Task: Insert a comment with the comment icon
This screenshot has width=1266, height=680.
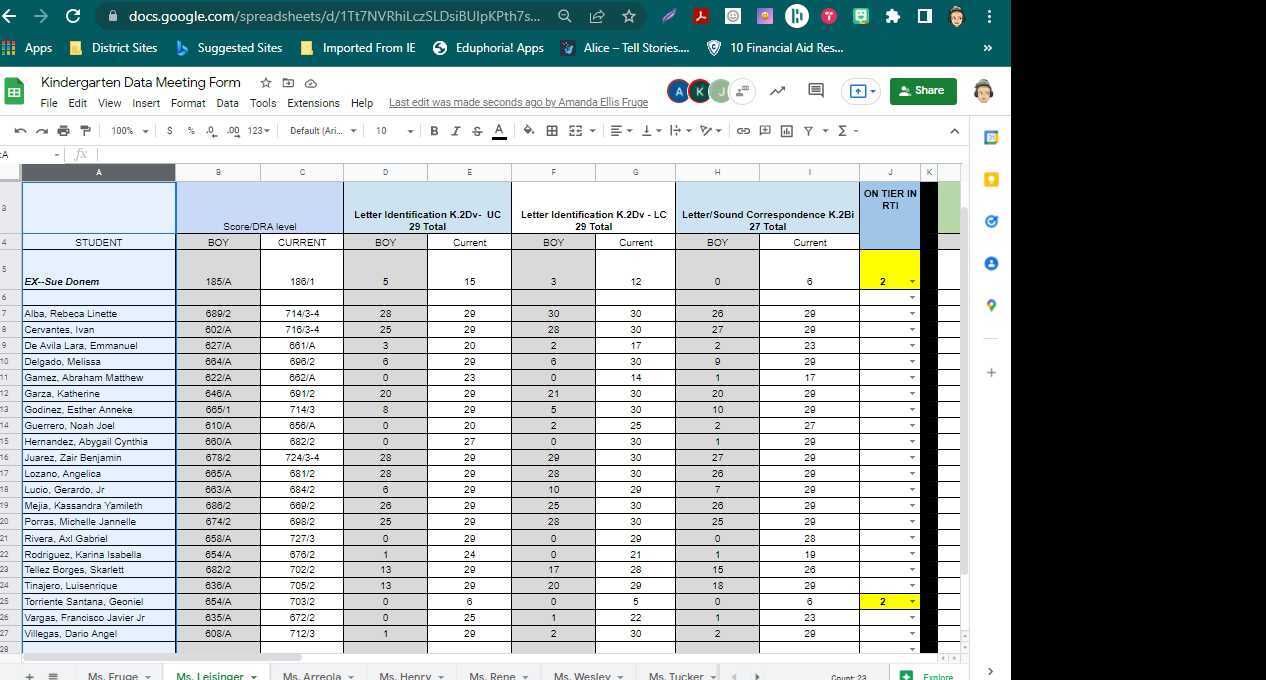Action: coord(765,131)
